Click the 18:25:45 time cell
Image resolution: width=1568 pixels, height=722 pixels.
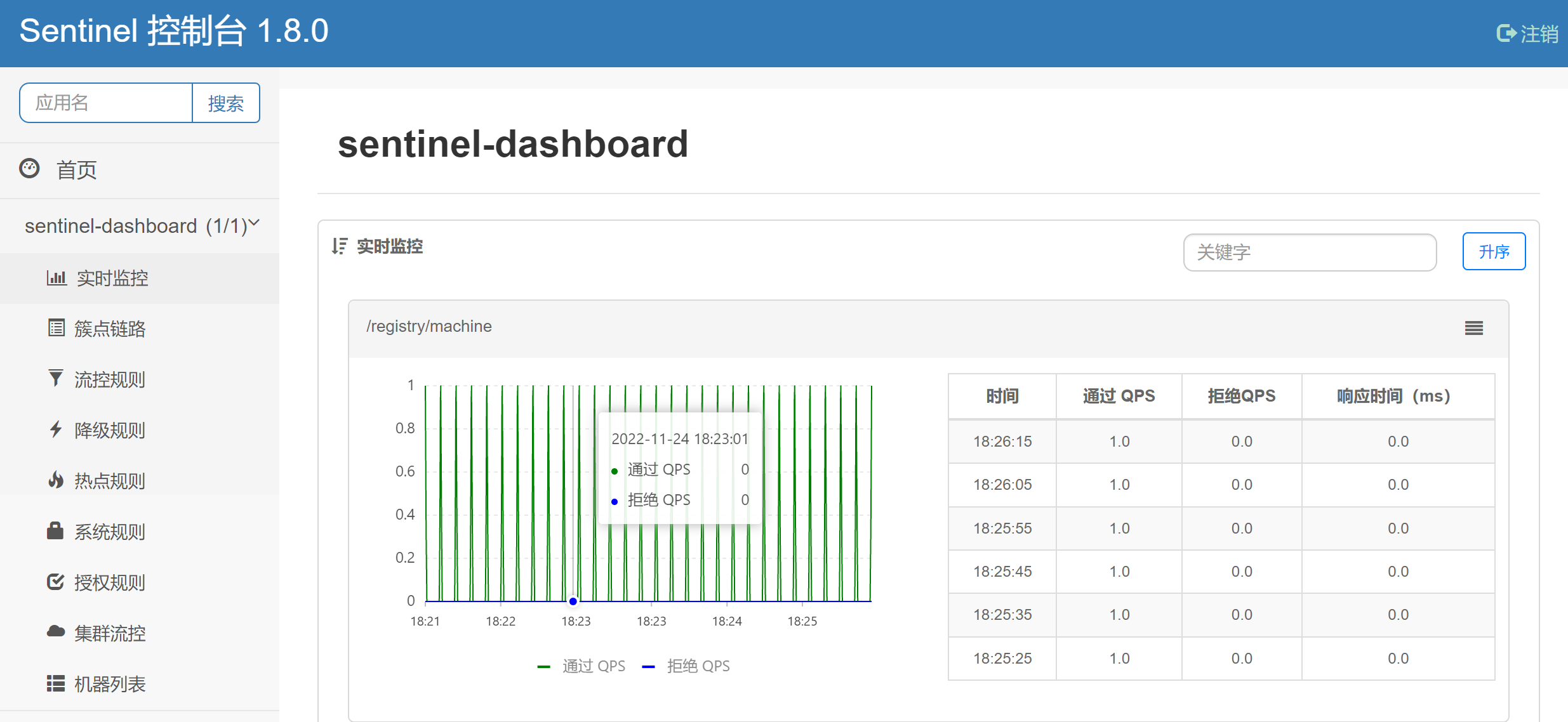pos(1002,572)
